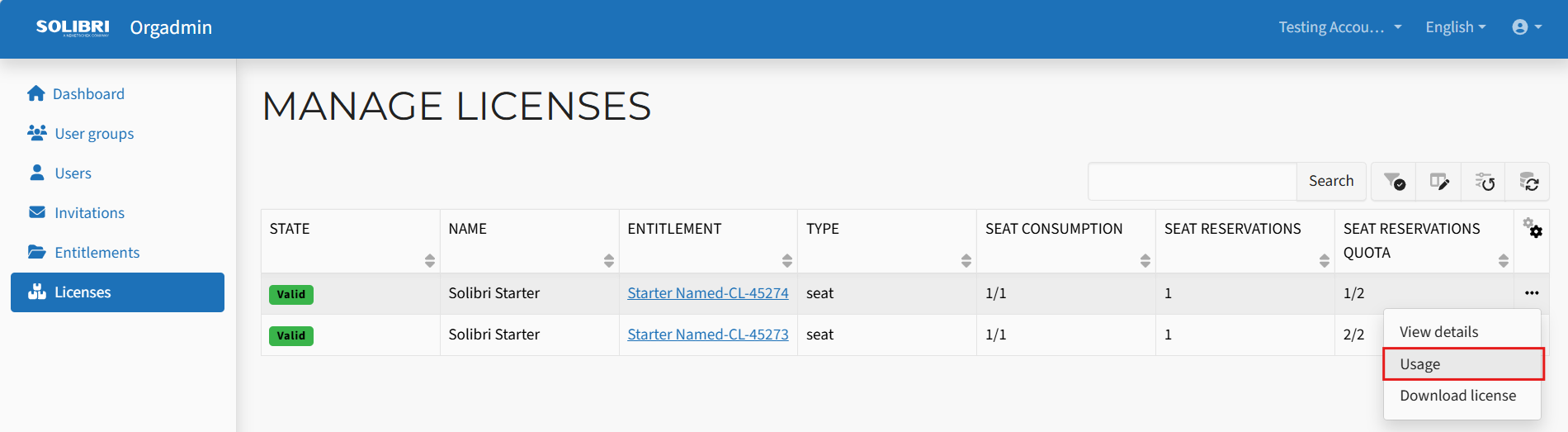
Task: Open three-dot actions for CL-45274 row
Action: coord(1532,293)
